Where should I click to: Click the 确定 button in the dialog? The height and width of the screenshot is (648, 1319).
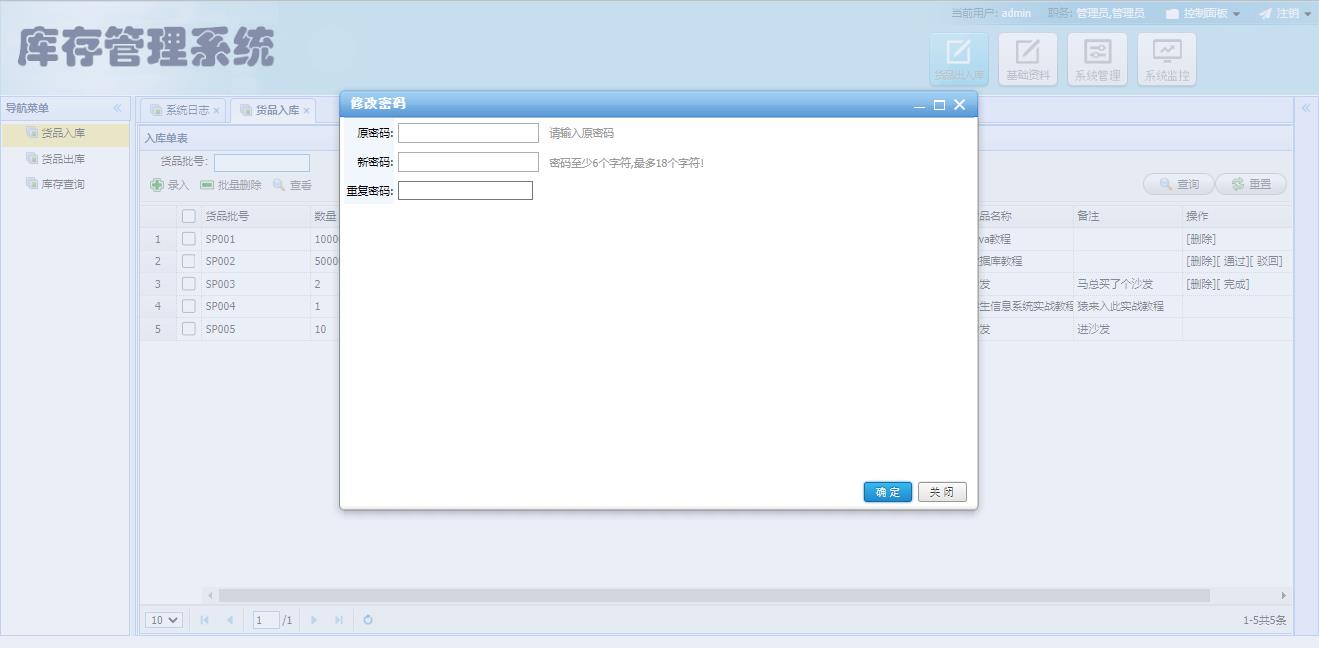(x=888, y=492)
